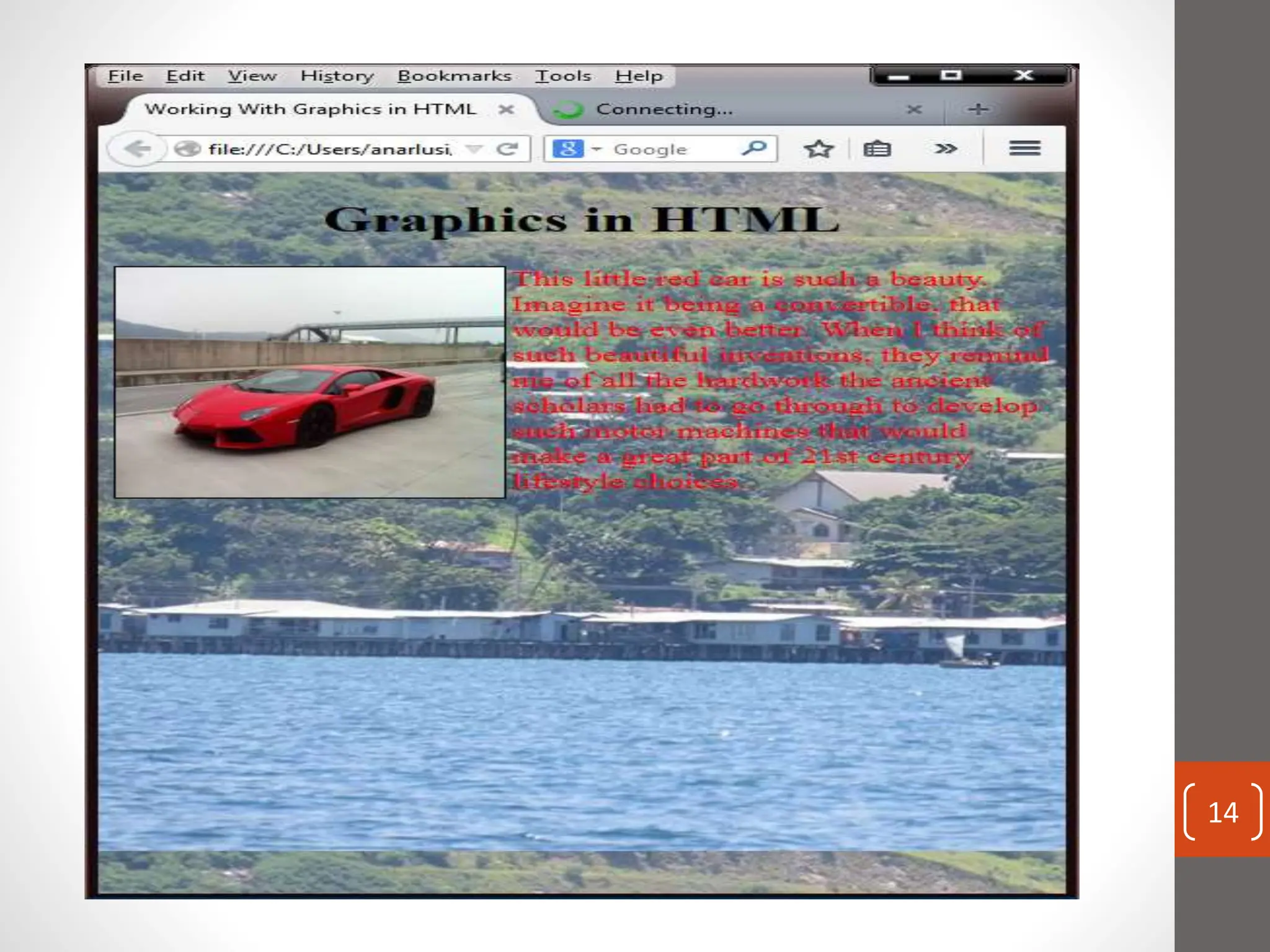
Task: Click the bookmark star icon
Action: (818, 149)
